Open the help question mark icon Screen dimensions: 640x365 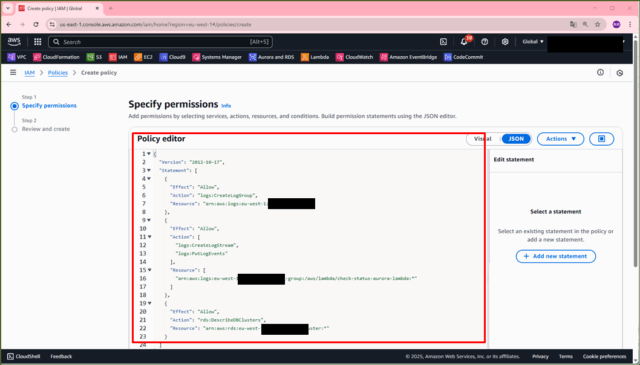point(484,42)
